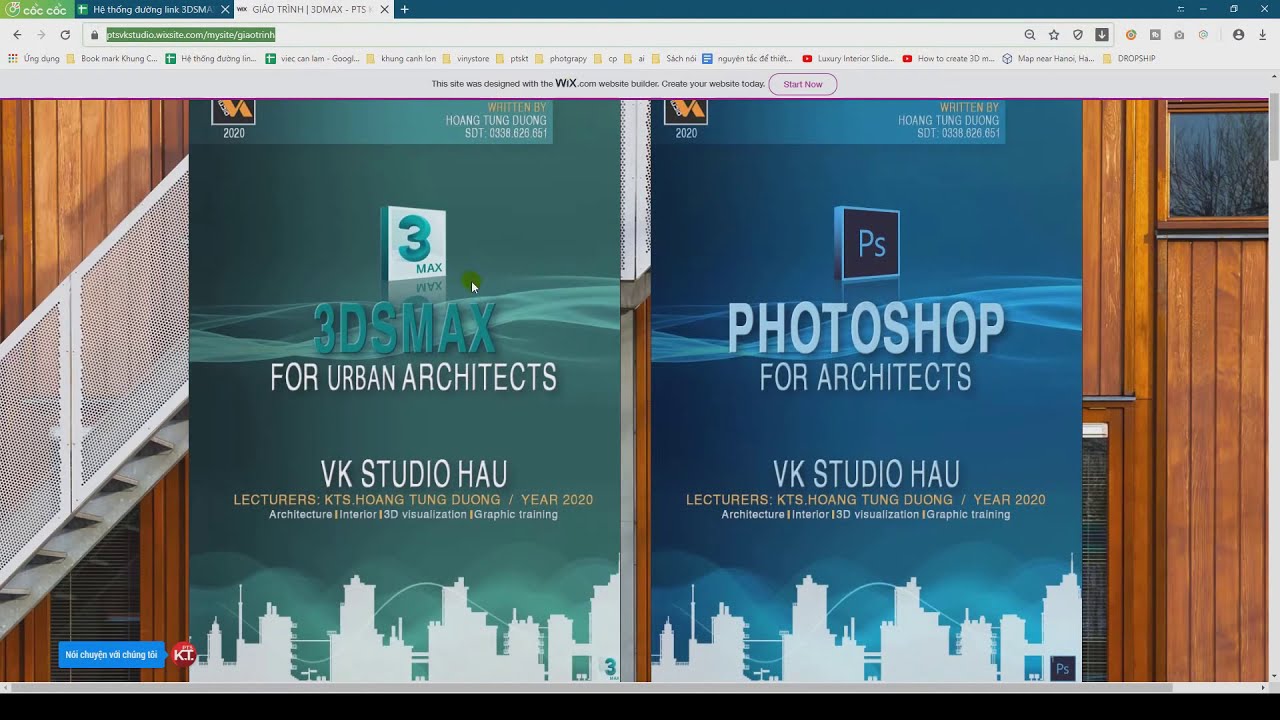Open nguyên tắc để thiết... doc bookmark

747,58
